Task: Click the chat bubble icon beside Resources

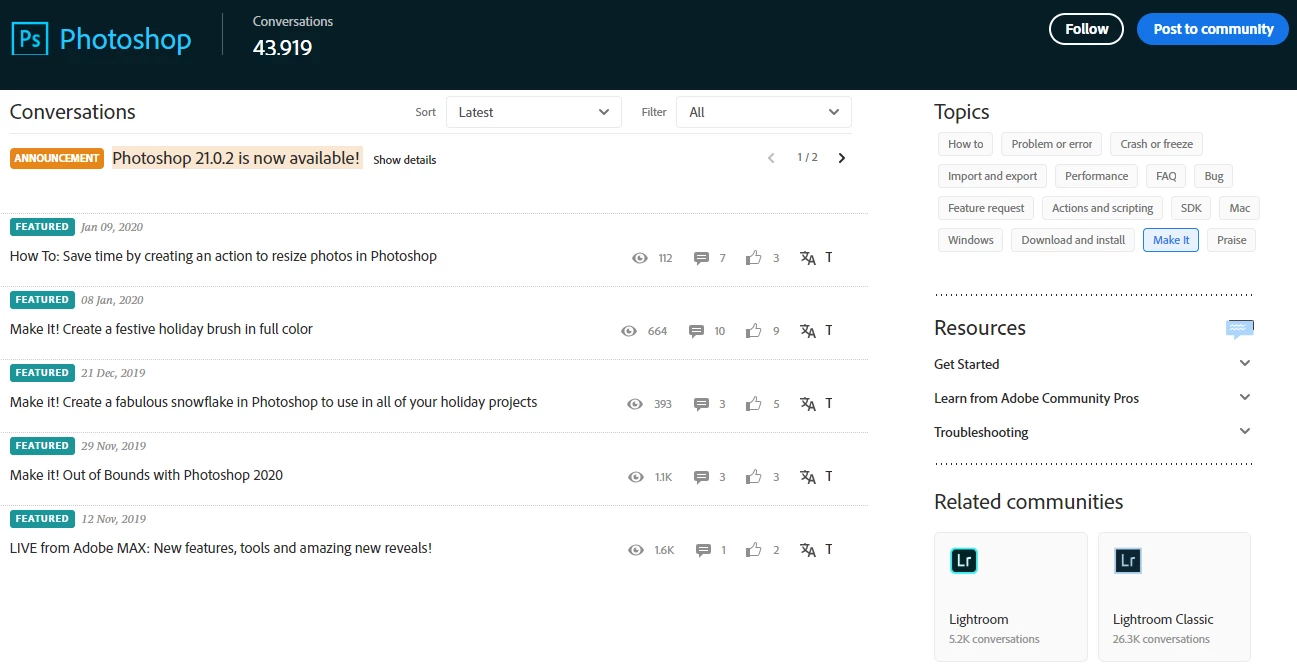Action: click(x=1240, y=328)
